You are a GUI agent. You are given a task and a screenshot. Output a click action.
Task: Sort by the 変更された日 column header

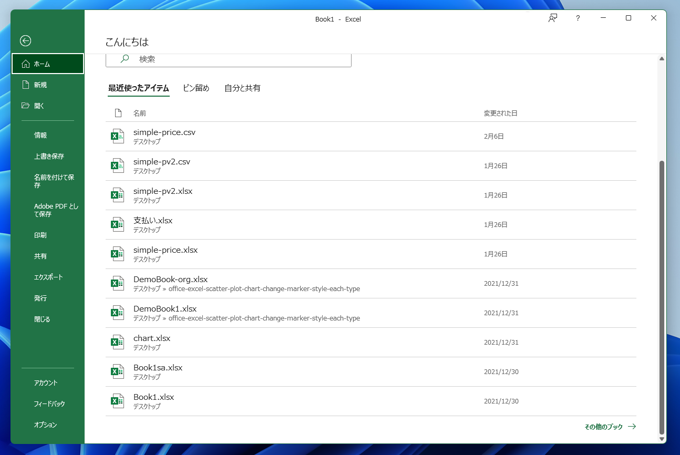500,113
